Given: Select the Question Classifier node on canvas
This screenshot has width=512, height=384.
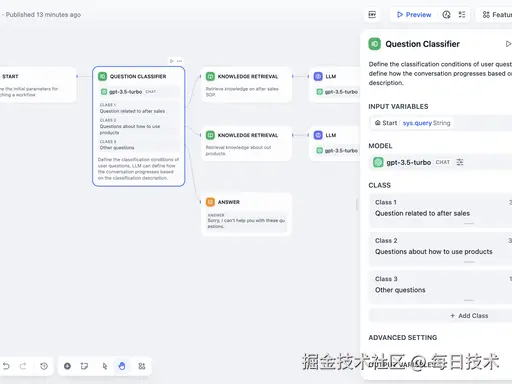Looking at the screenshot, I should point(139,126).
